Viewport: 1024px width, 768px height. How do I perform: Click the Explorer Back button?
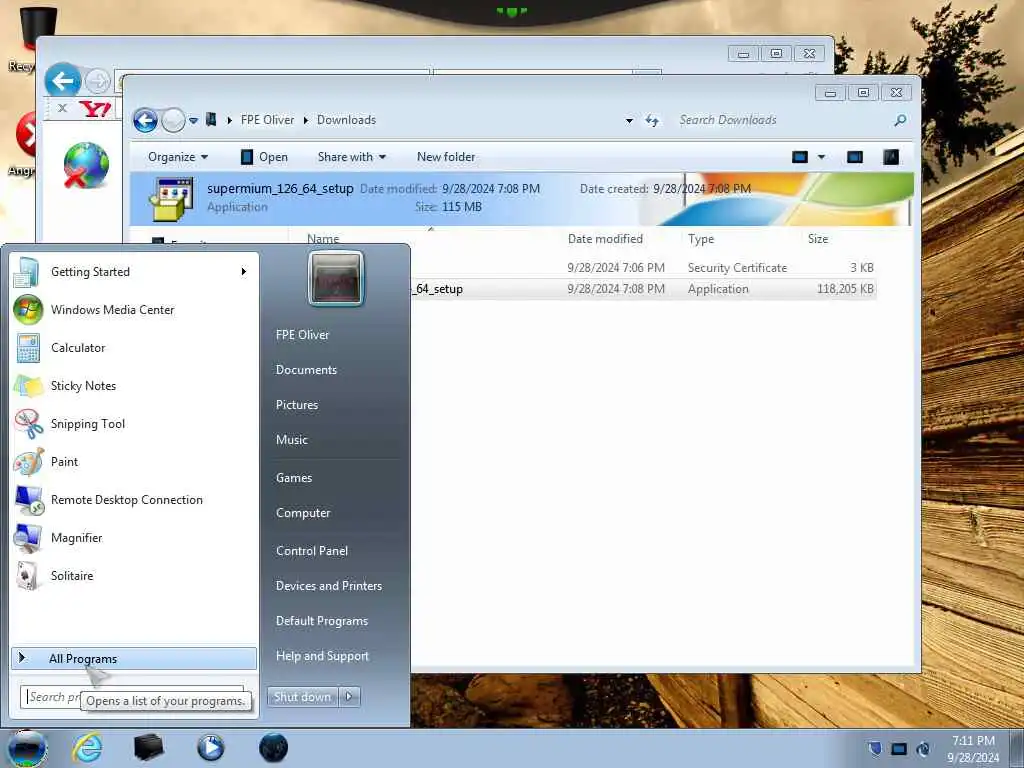click(x=145, y=120)
